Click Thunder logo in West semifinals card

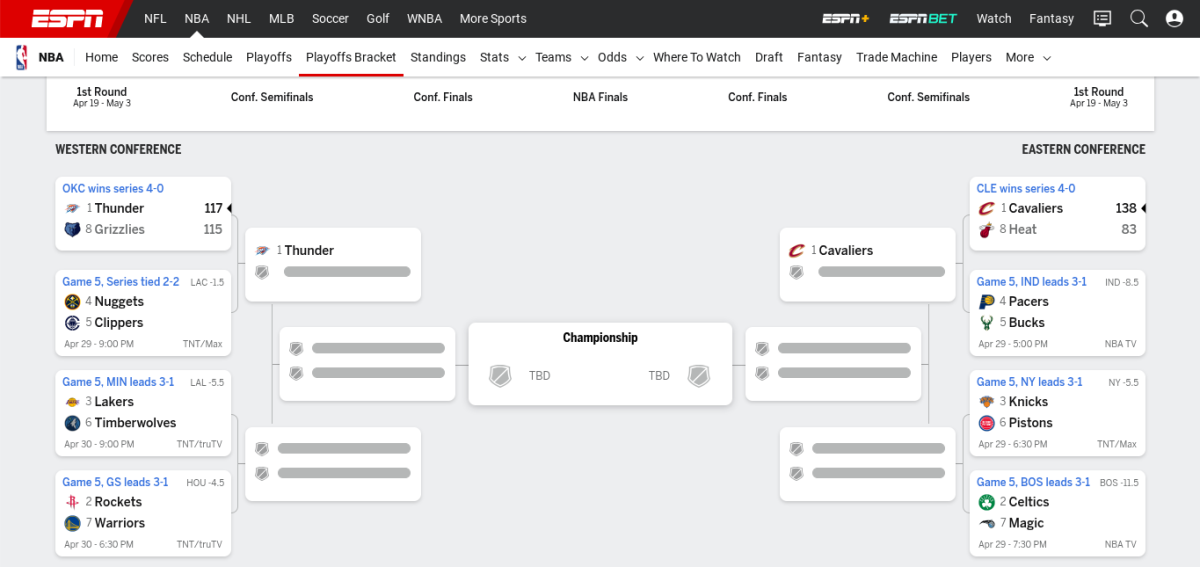[262, 250]
